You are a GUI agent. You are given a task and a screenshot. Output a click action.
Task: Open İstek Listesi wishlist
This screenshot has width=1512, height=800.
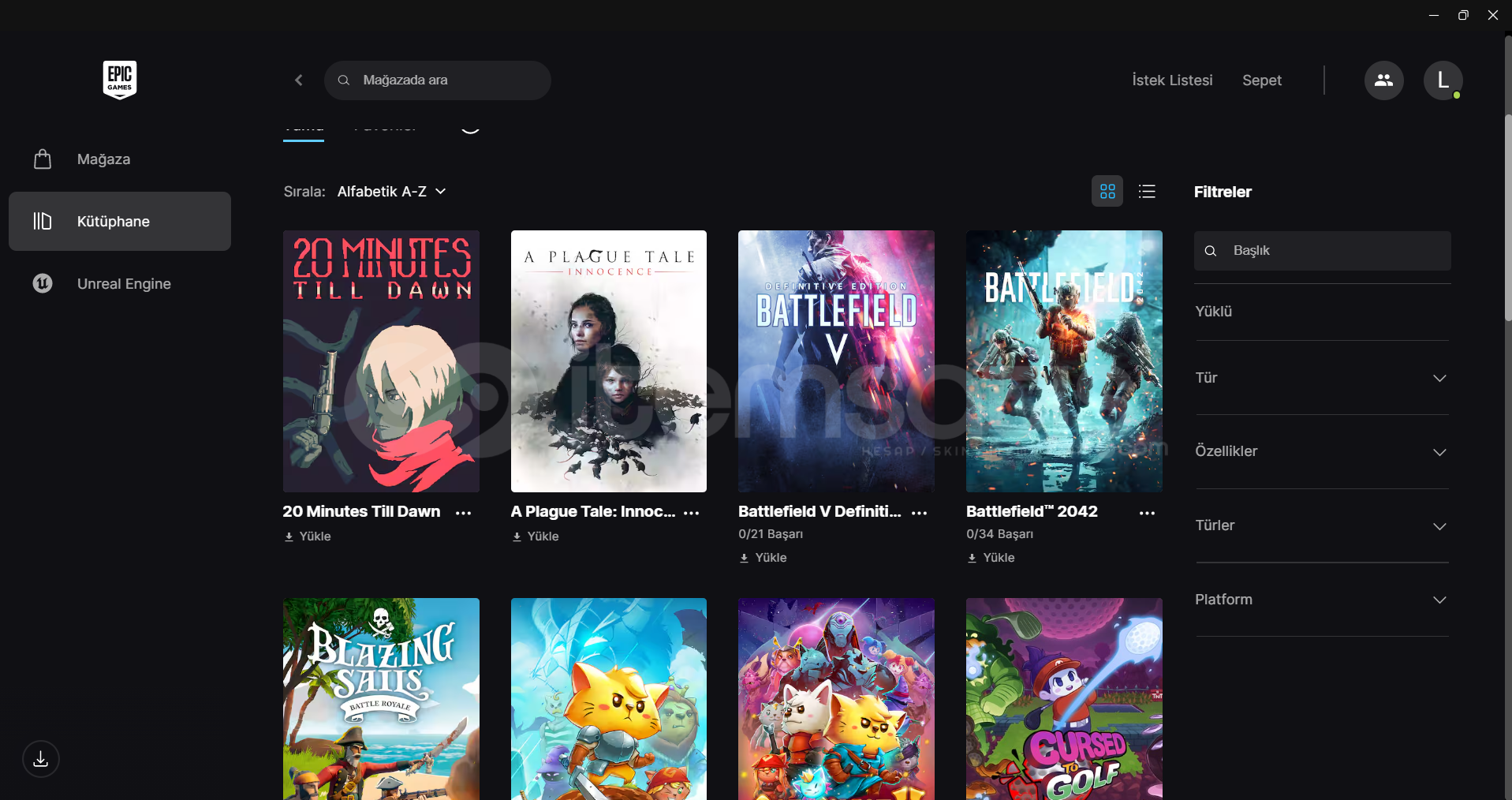1172,80
